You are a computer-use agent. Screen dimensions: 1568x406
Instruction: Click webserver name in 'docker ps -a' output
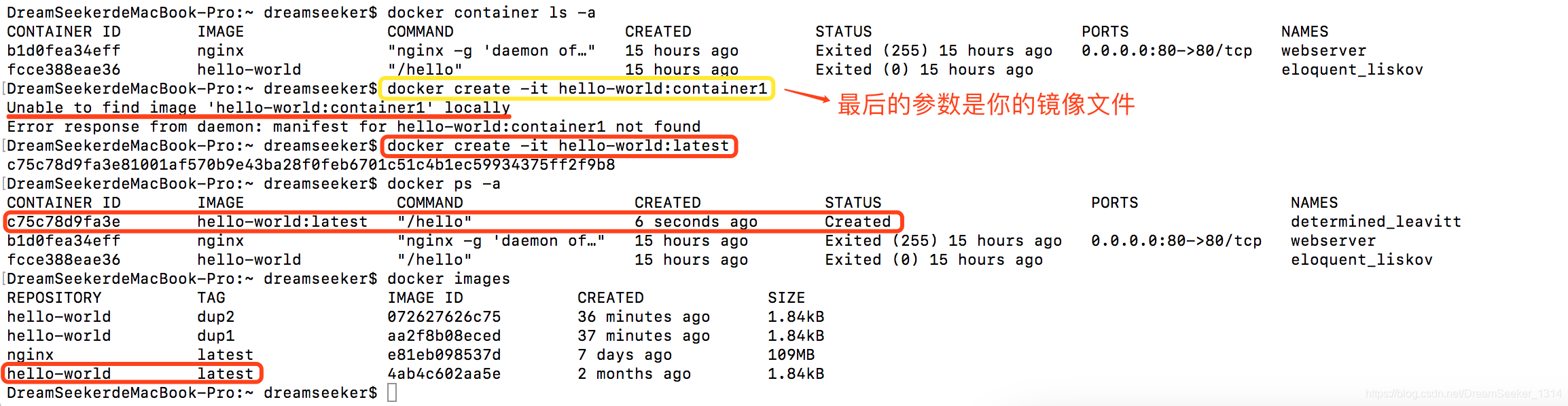pos(1333,241)
